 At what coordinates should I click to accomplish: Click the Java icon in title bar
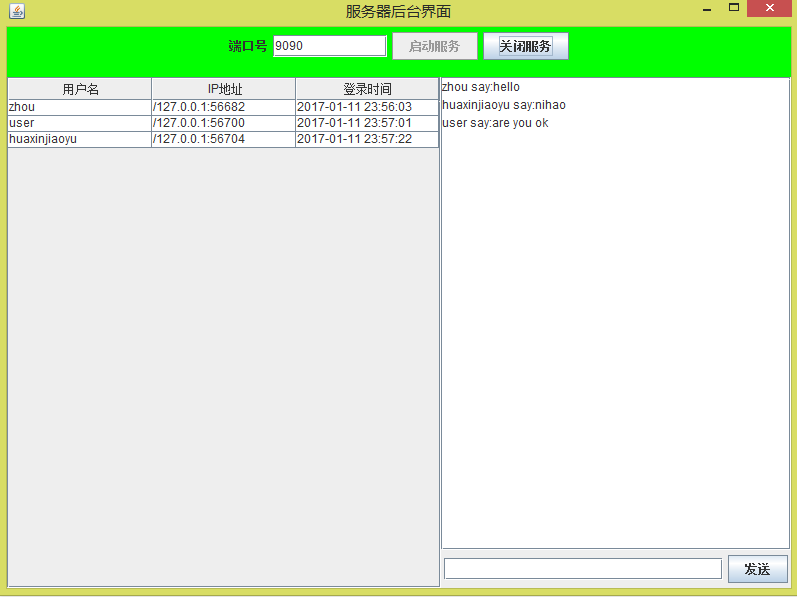(17, 11)
